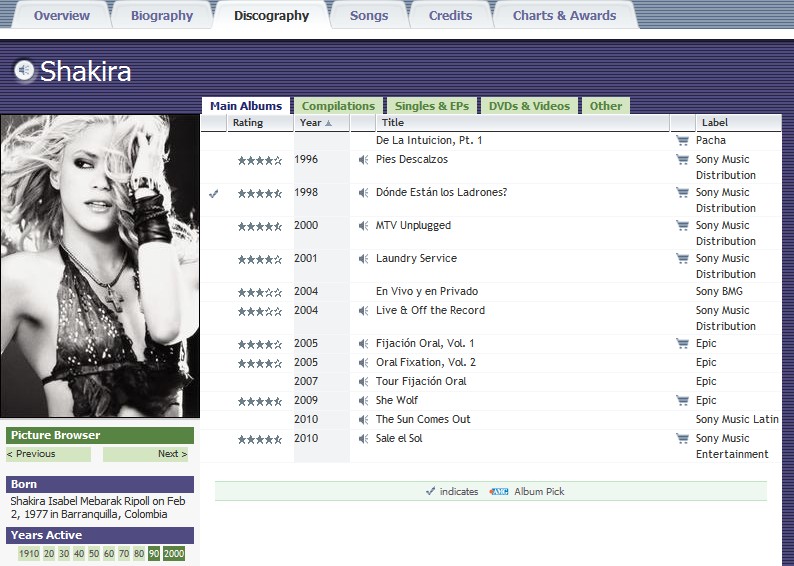Open the Dónde Están los Ladrones? album link
Viewport: 794px width, 566px height.
(x=441, y=193)
